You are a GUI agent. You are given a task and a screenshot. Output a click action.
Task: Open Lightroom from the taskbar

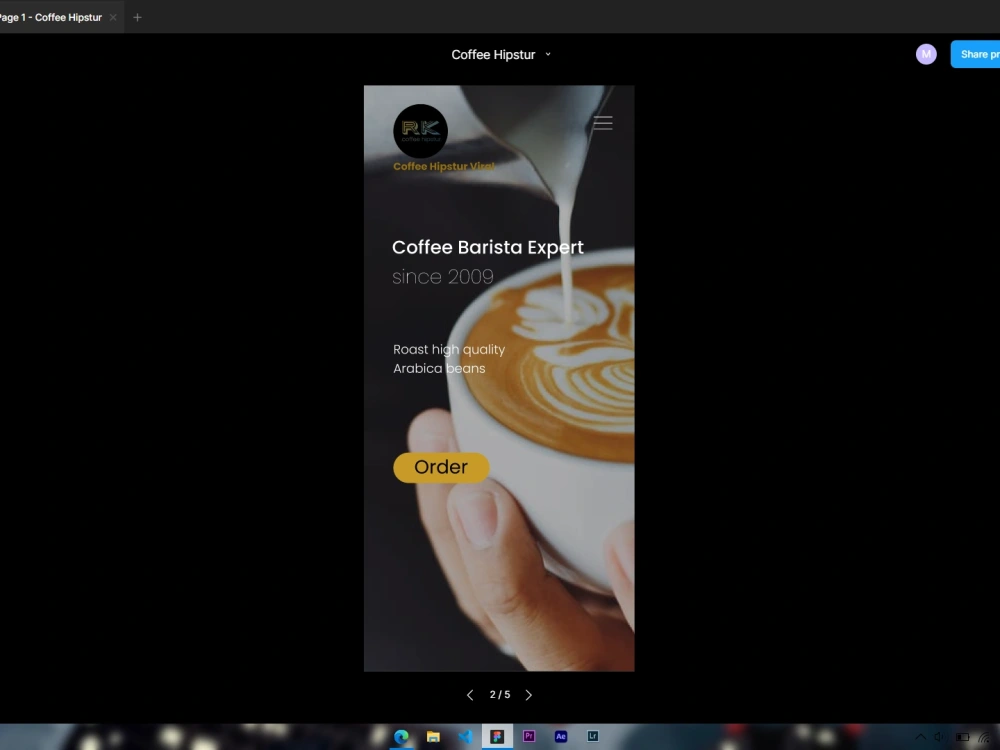[x=592, y=736]
